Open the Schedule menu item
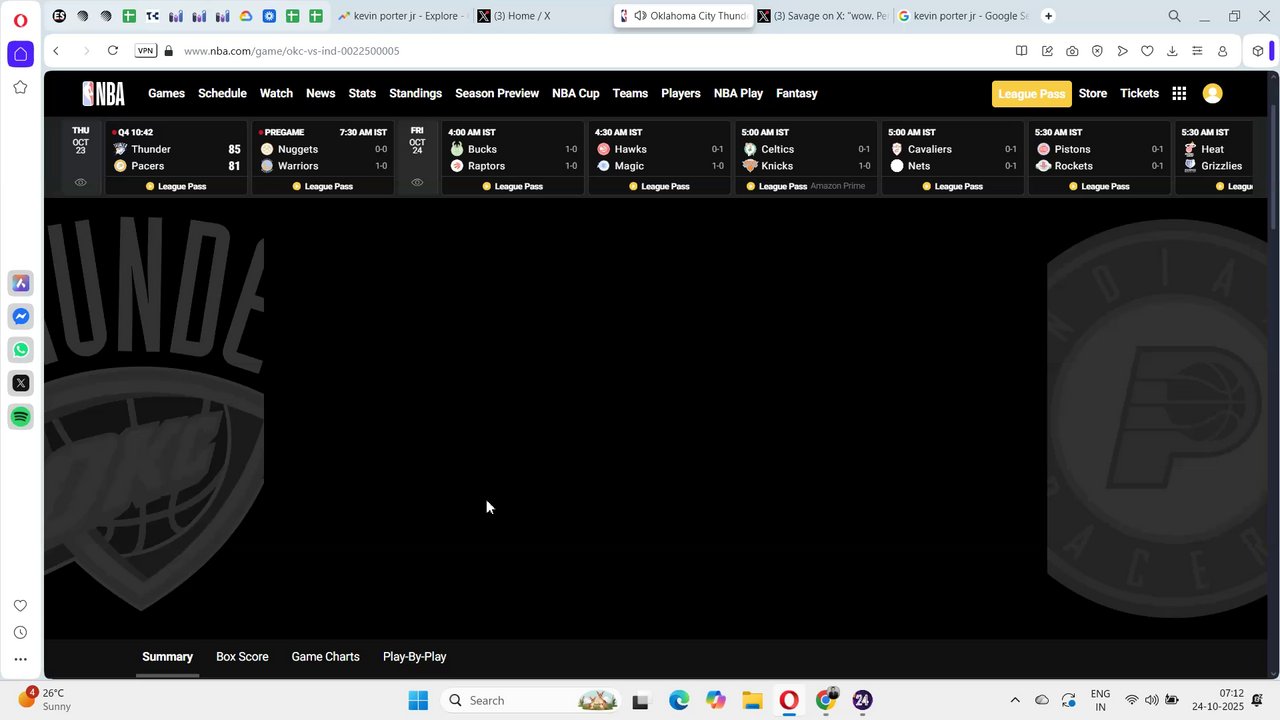1280x720 pixels. (x=222, y=93)
